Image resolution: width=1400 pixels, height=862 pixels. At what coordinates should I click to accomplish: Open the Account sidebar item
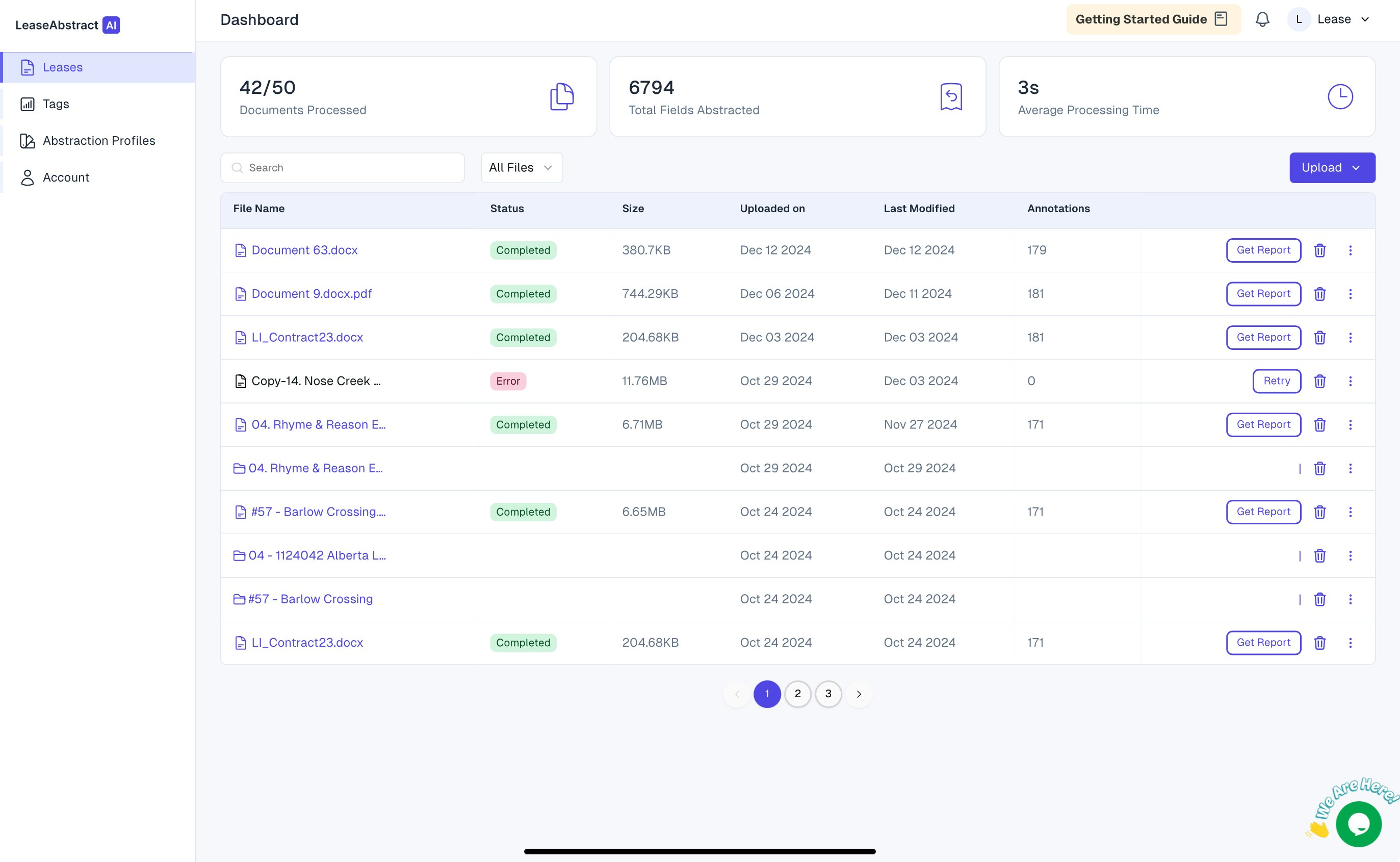click(x=66, y=178)
